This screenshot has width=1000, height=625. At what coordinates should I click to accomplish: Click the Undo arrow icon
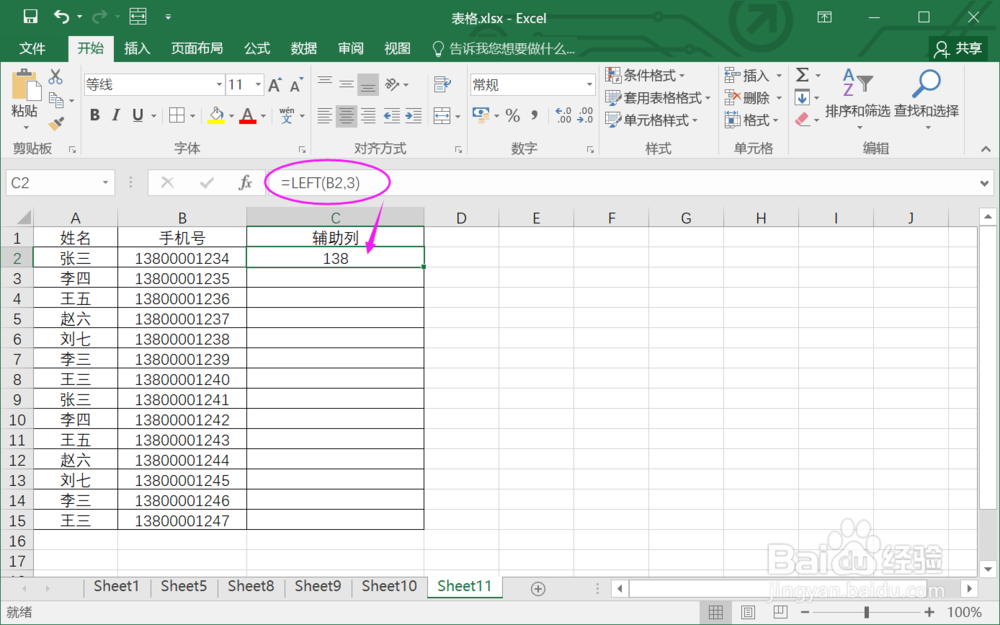click(62, 17)
